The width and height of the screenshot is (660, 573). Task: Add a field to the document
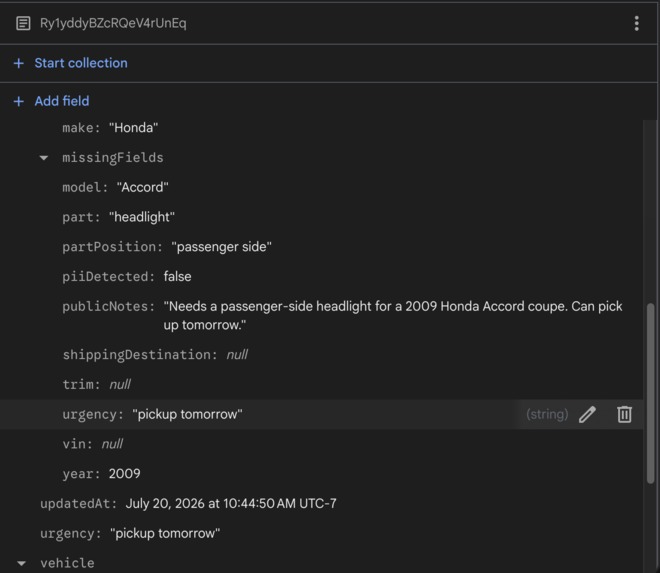click(62, 101)
